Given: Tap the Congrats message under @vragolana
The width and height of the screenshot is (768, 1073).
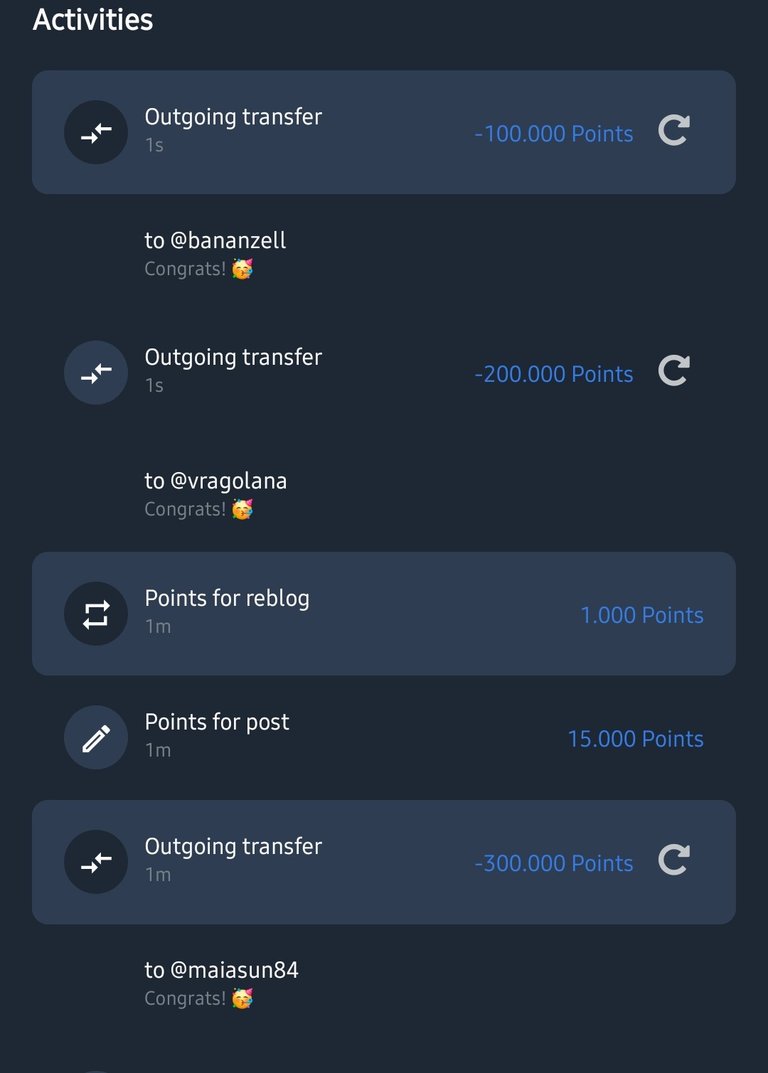Looking at the screenshot, I should tap(199, 509).
